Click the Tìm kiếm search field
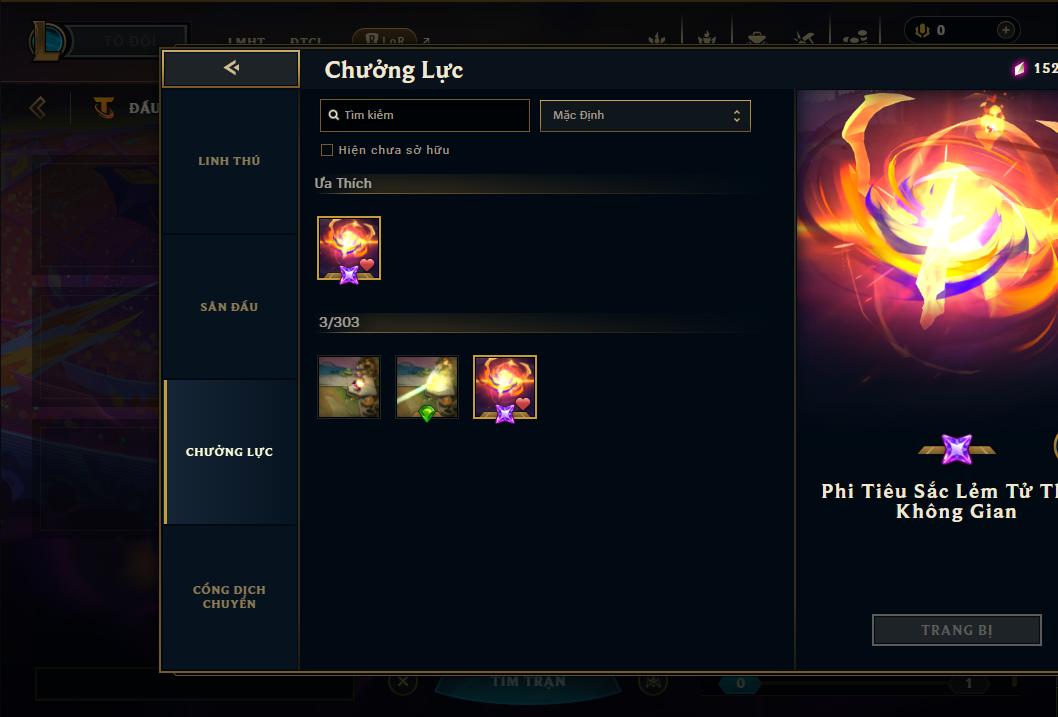 [x=424, y=115]
